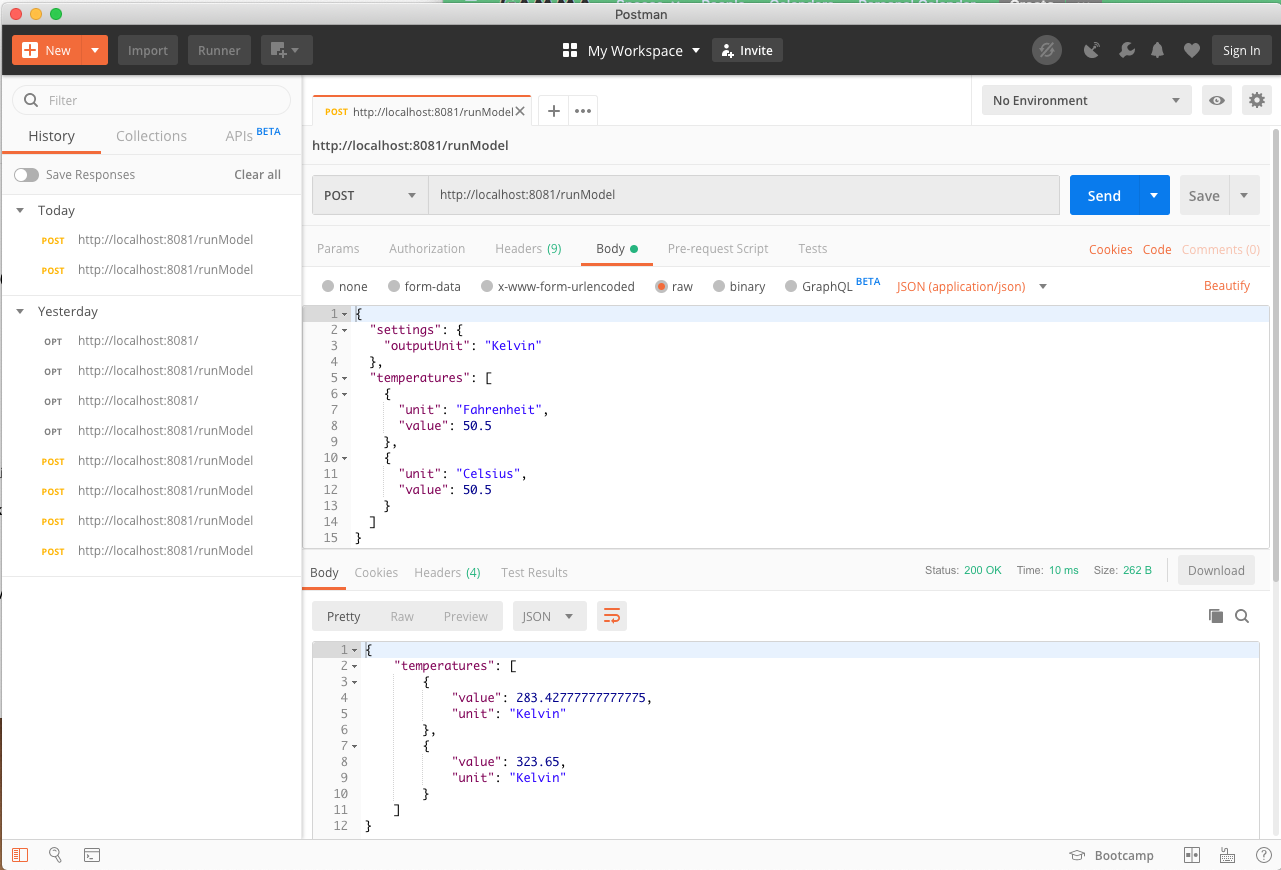Fold the temperatures array at request line 5

pyautogui.click(x=345, y=378)
